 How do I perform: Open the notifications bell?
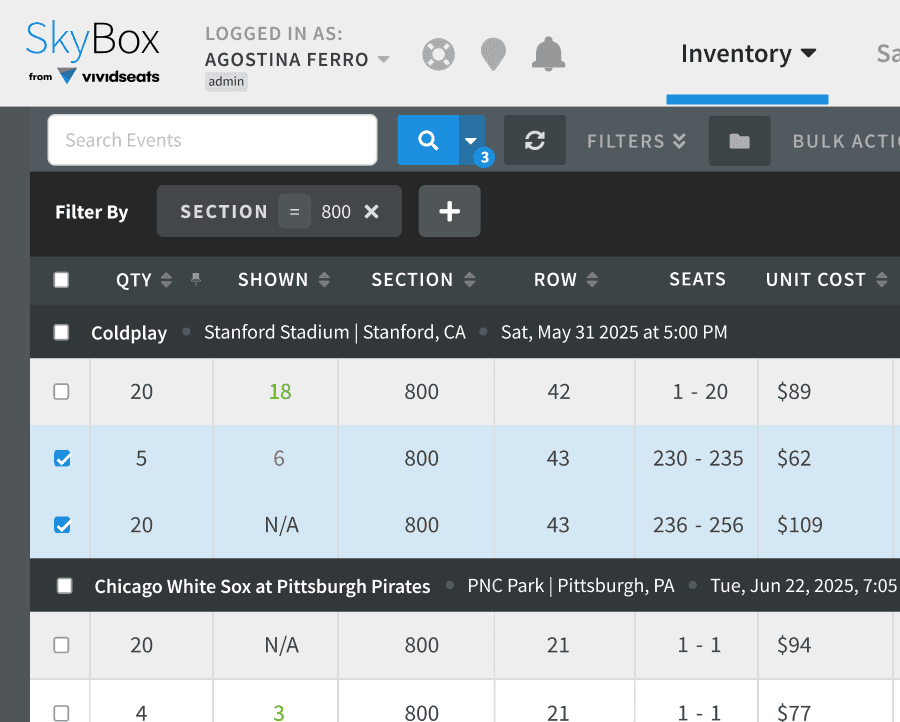[x=548, y=55]
